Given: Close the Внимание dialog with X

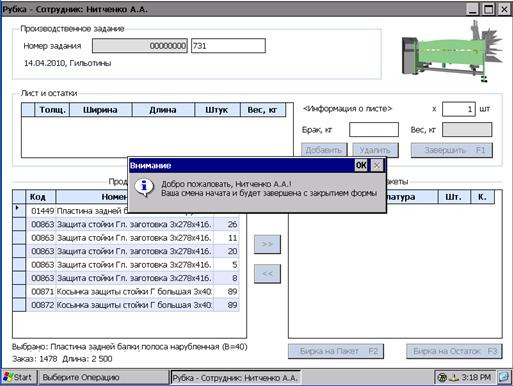Looking at the screenshot, I should (377, 165).
